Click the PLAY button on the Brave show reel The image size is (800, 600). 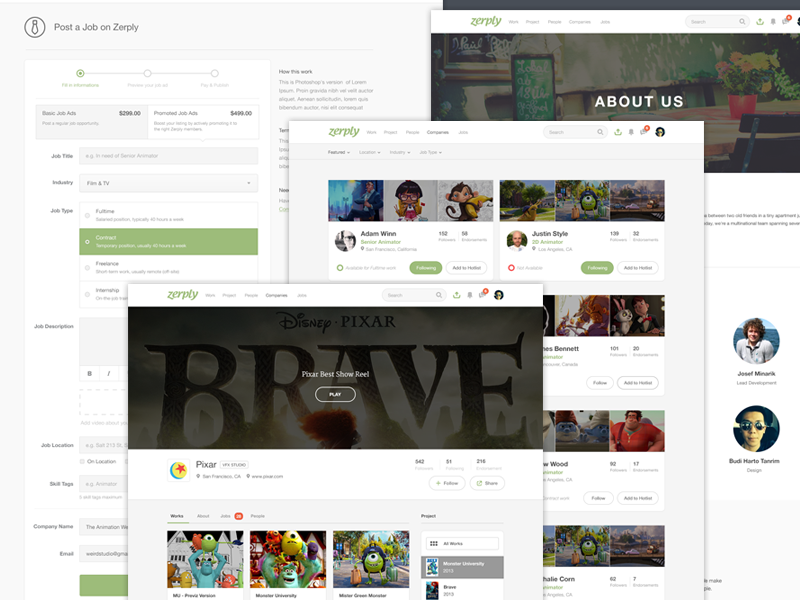(x=335, y=394)
